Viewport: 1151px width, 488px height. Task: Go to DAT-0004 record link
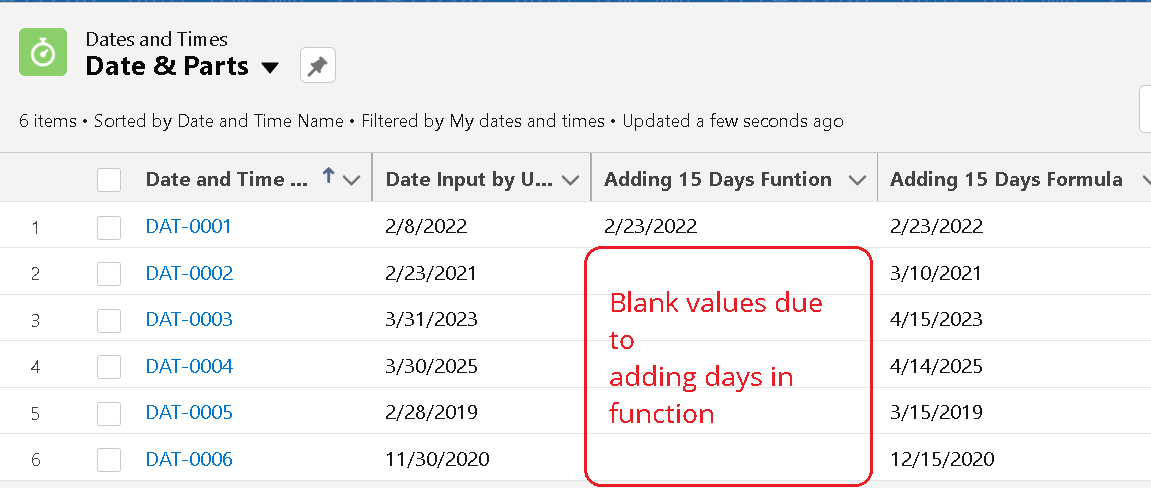click(189, 365)
